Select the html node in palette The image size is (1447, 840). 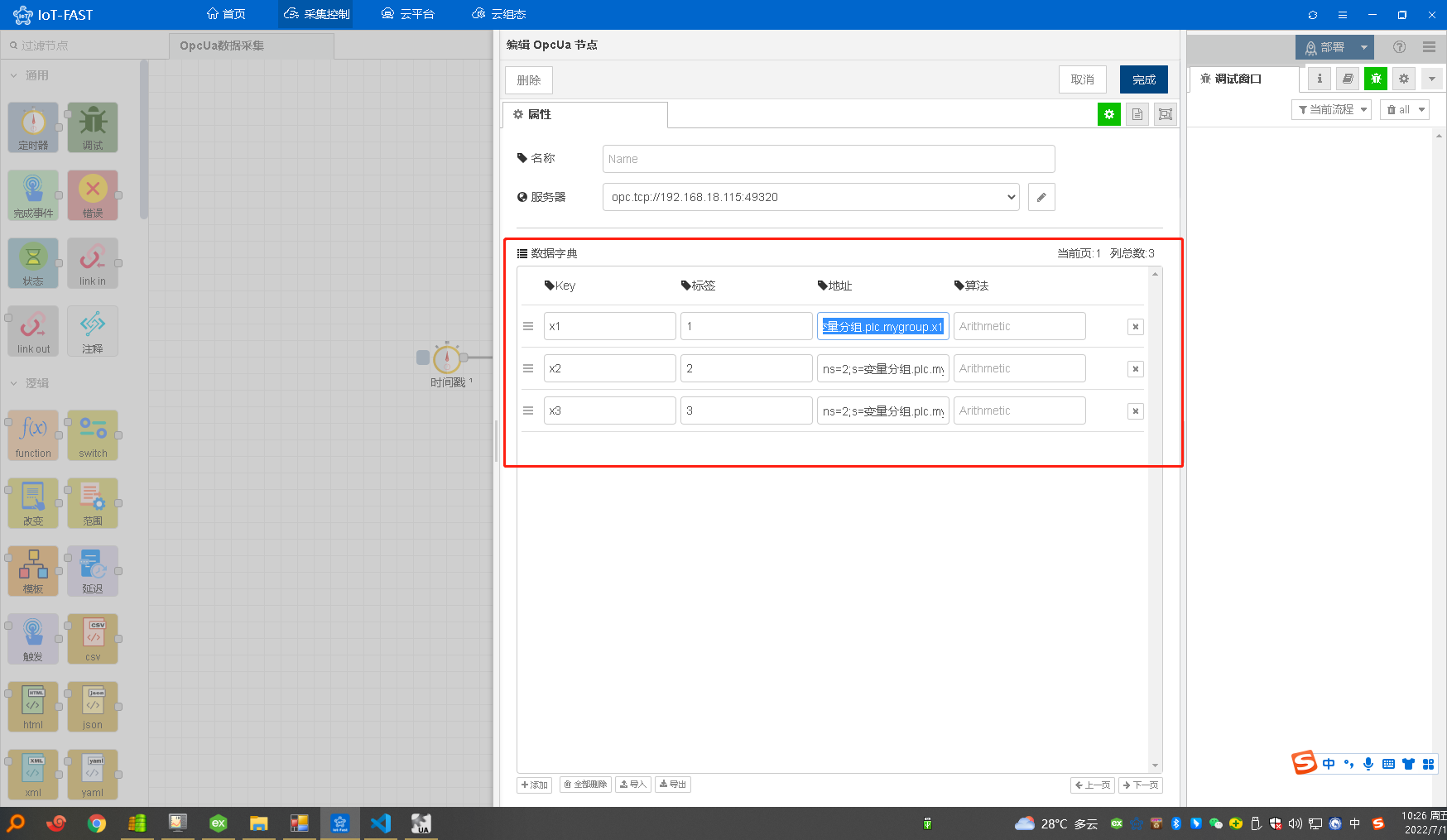33,707
